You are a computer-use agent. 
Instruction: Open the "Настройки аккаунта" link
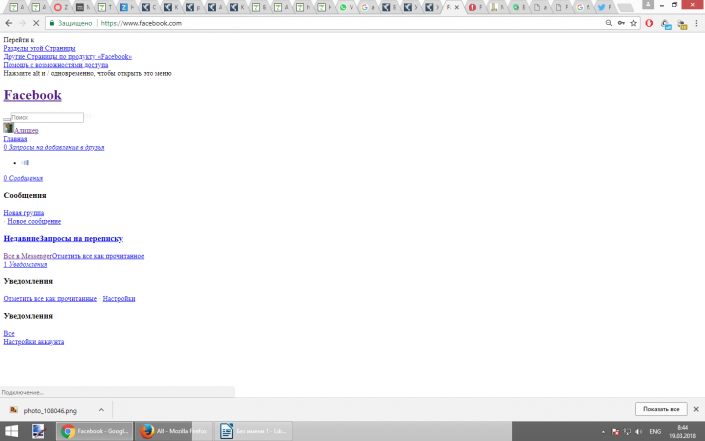click(33, 342)
